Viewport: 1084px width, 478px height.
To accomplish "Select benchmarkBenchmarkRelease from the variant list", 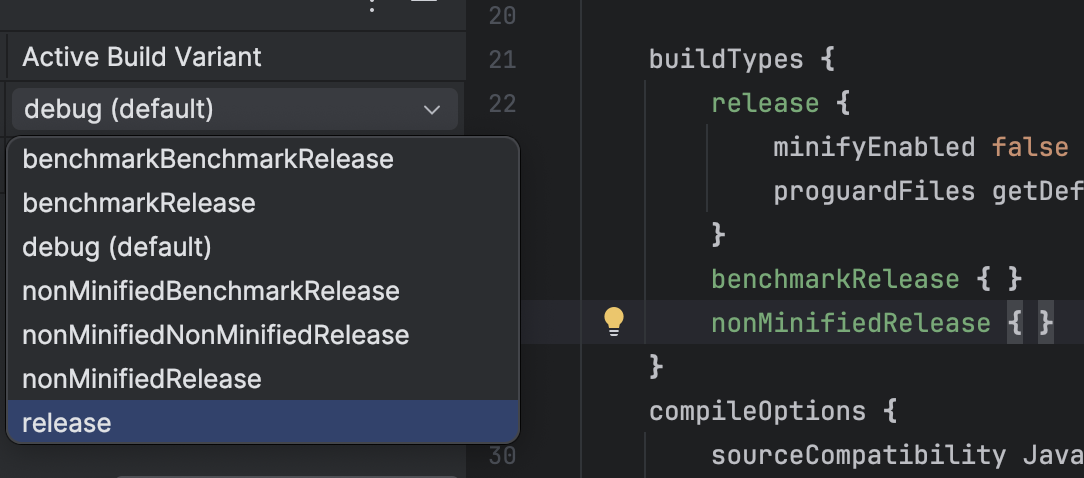I will 208,159.
